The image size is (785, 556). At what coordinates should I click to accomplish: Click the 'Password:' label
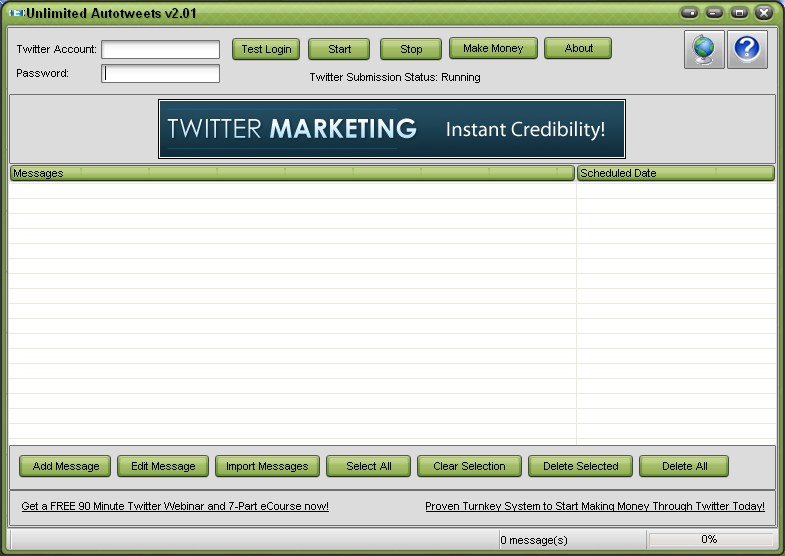pos(43,73)
